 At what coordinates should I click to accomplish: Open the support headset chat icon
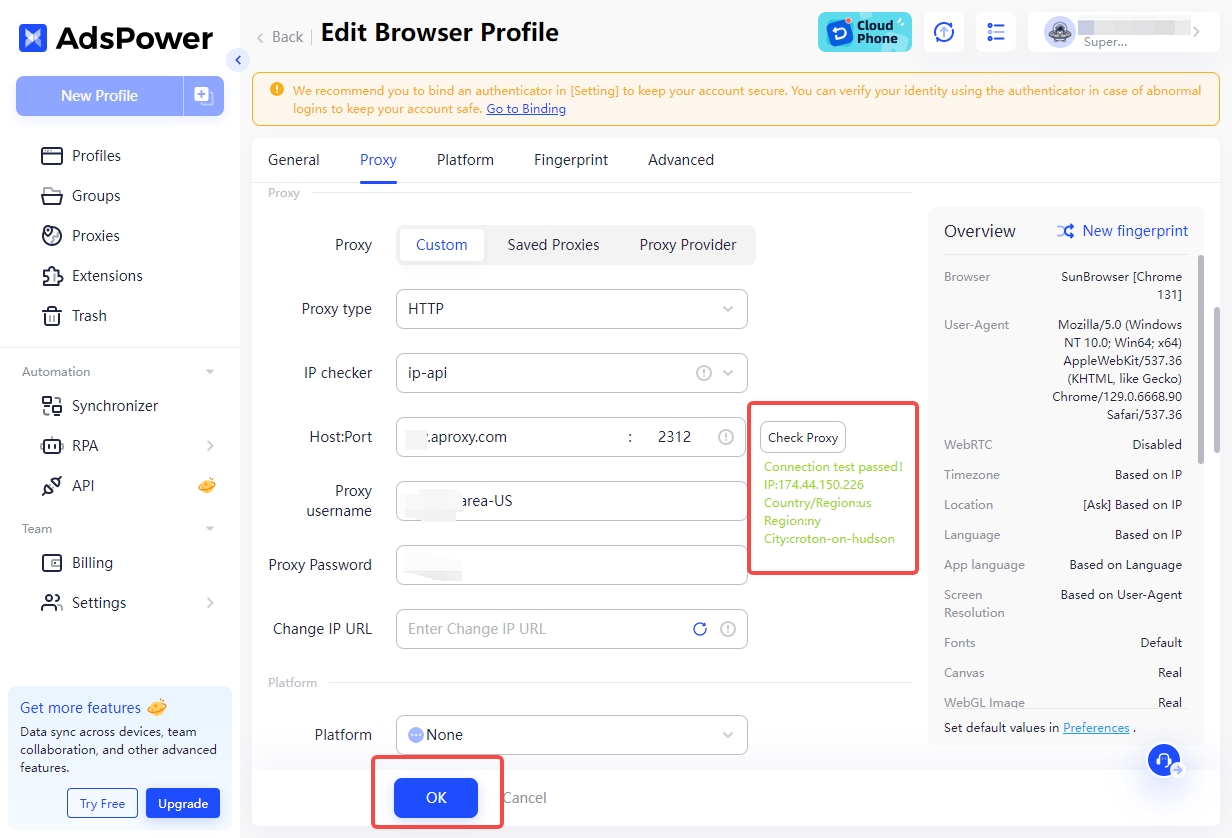pos(1164,761)
